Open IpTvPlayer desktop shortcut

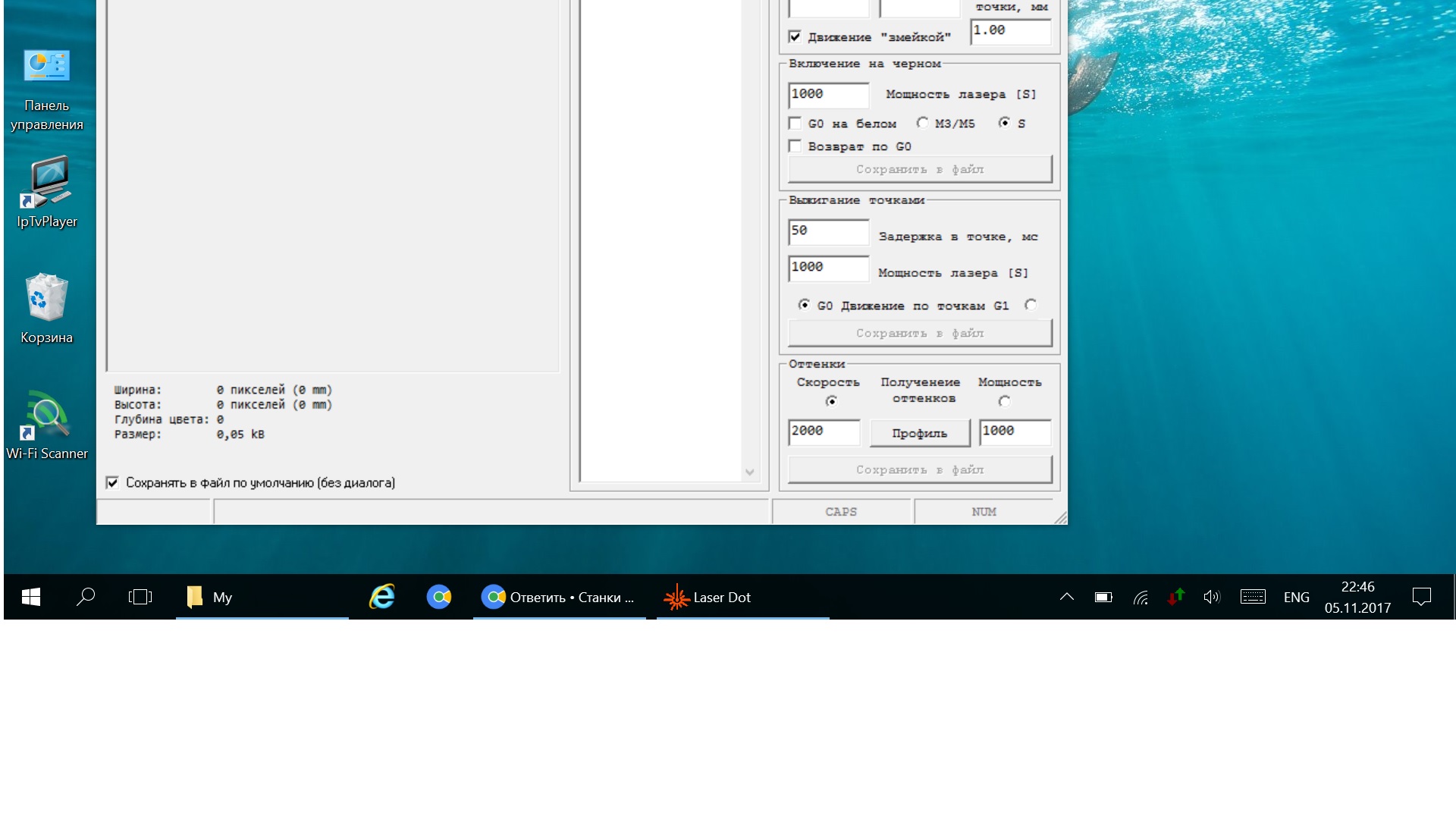point(46,182)
